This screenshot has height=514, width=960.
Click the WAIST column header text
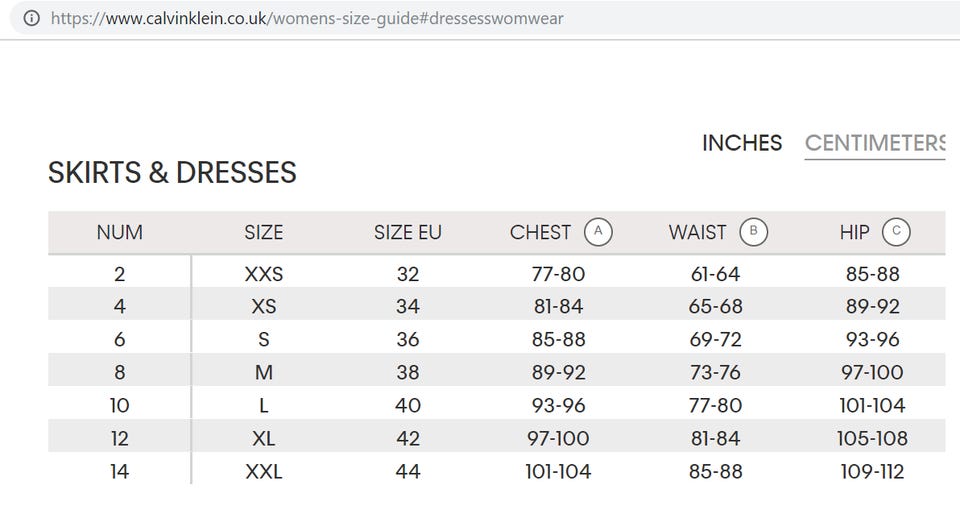point(697,233)
